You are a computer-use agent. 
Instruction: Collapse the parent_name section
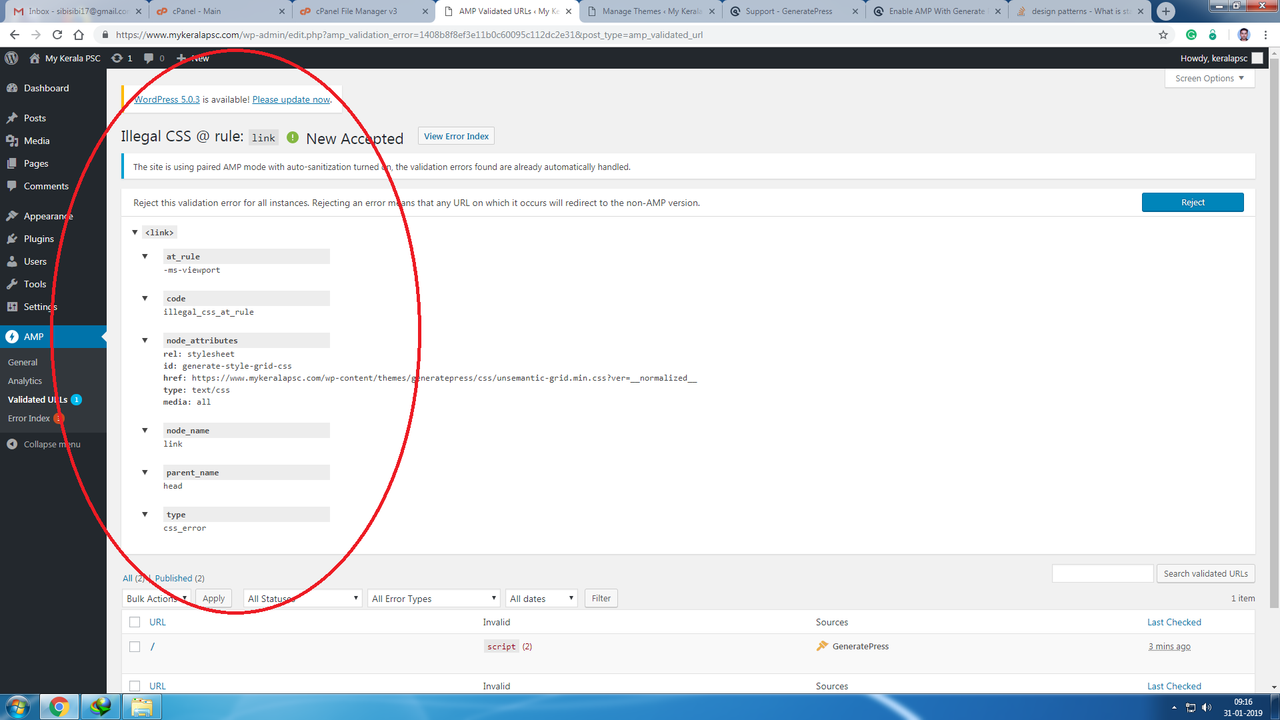(145, 473)
